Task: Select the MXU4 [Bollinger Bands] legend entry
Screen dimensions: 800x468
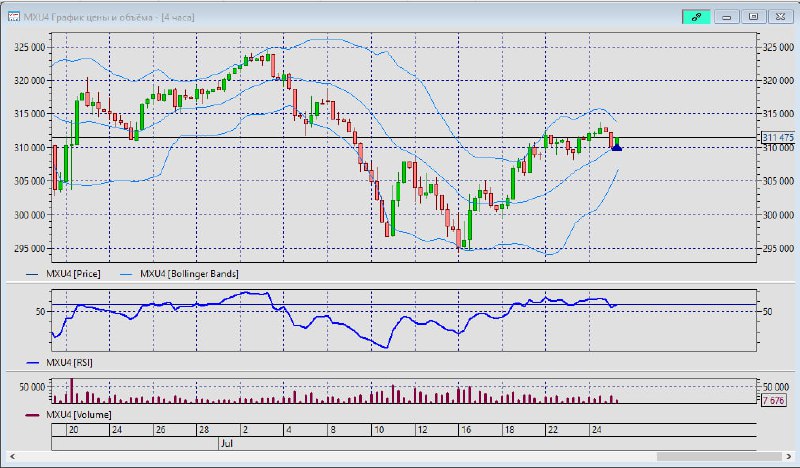Action: pos(179,274)
